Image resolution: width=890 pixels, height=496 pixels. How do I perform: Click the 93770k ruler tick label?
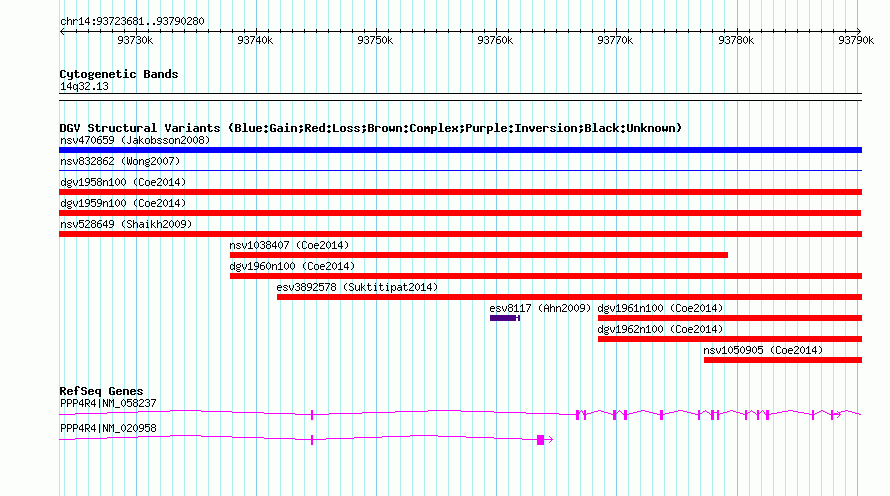click(615, 41)
